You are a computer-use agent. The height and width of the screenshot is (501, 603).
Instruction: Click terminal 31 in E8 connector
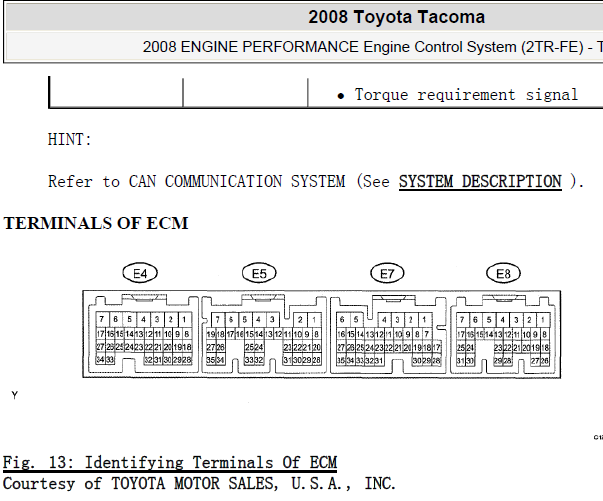point(460,361)
